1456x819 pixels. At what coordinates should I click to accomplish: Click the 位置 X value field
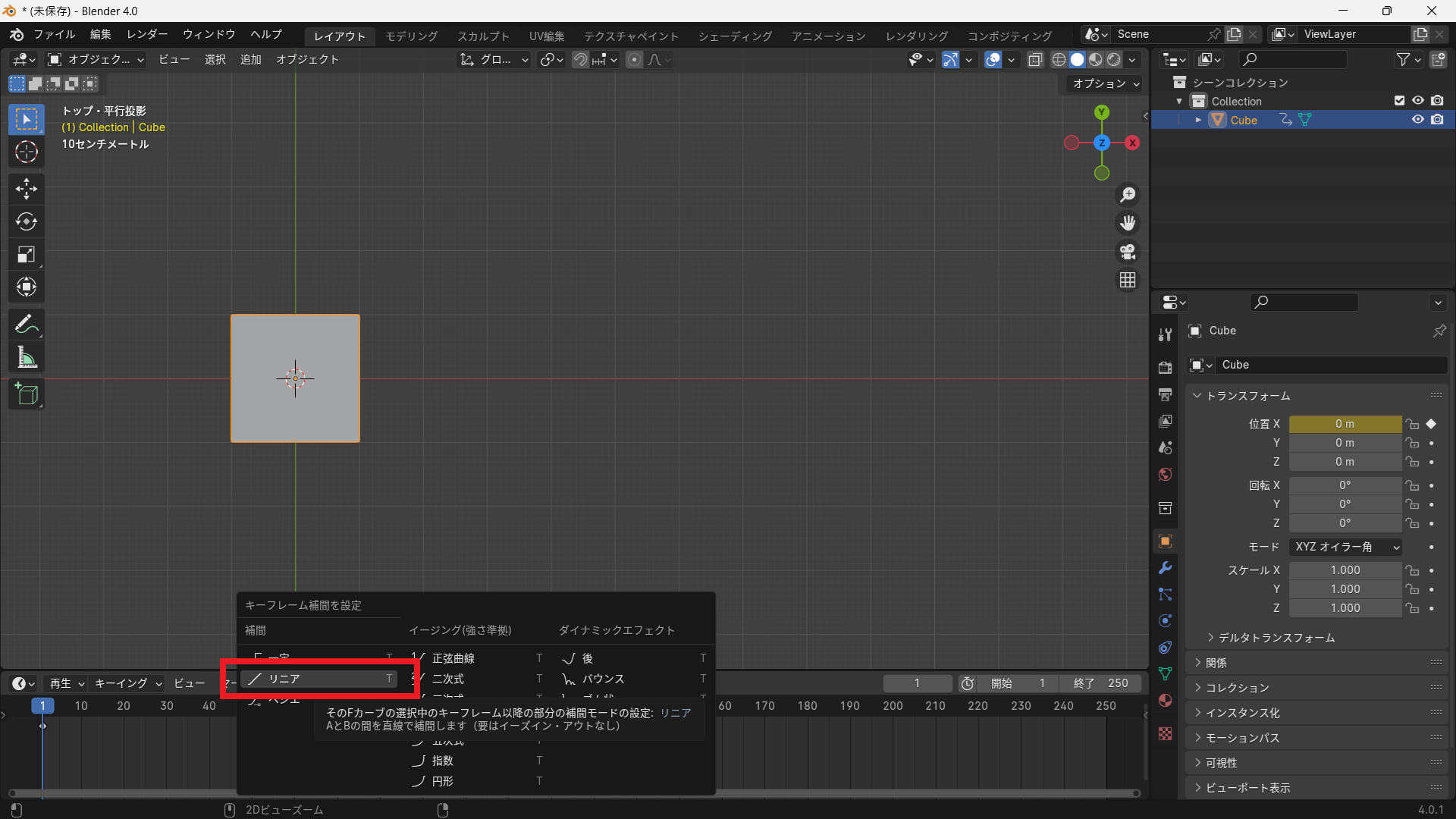pyautogui.click(x=1345, y=424)
